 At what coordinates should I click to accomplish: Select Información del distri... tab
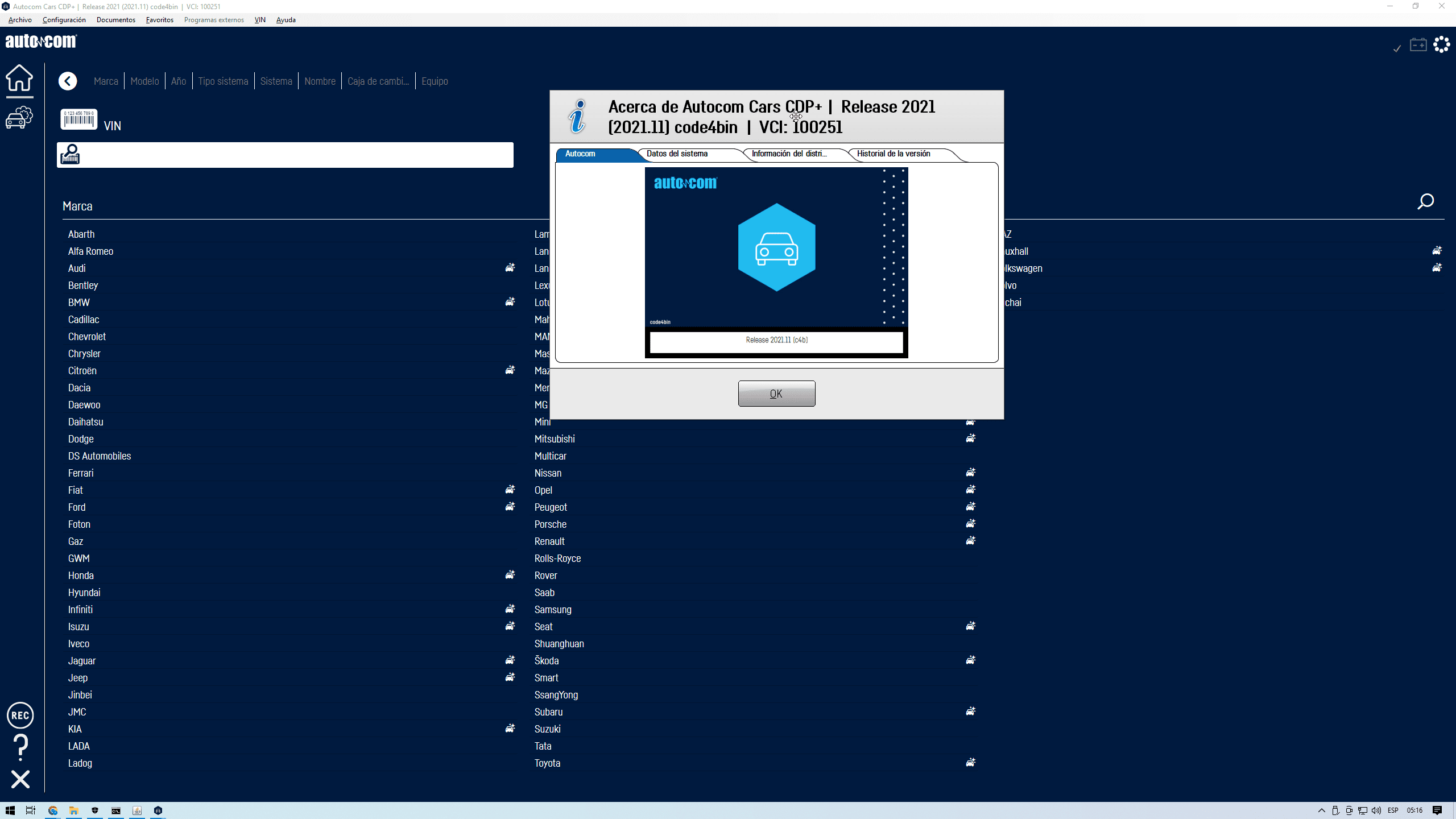coord(789,154)
